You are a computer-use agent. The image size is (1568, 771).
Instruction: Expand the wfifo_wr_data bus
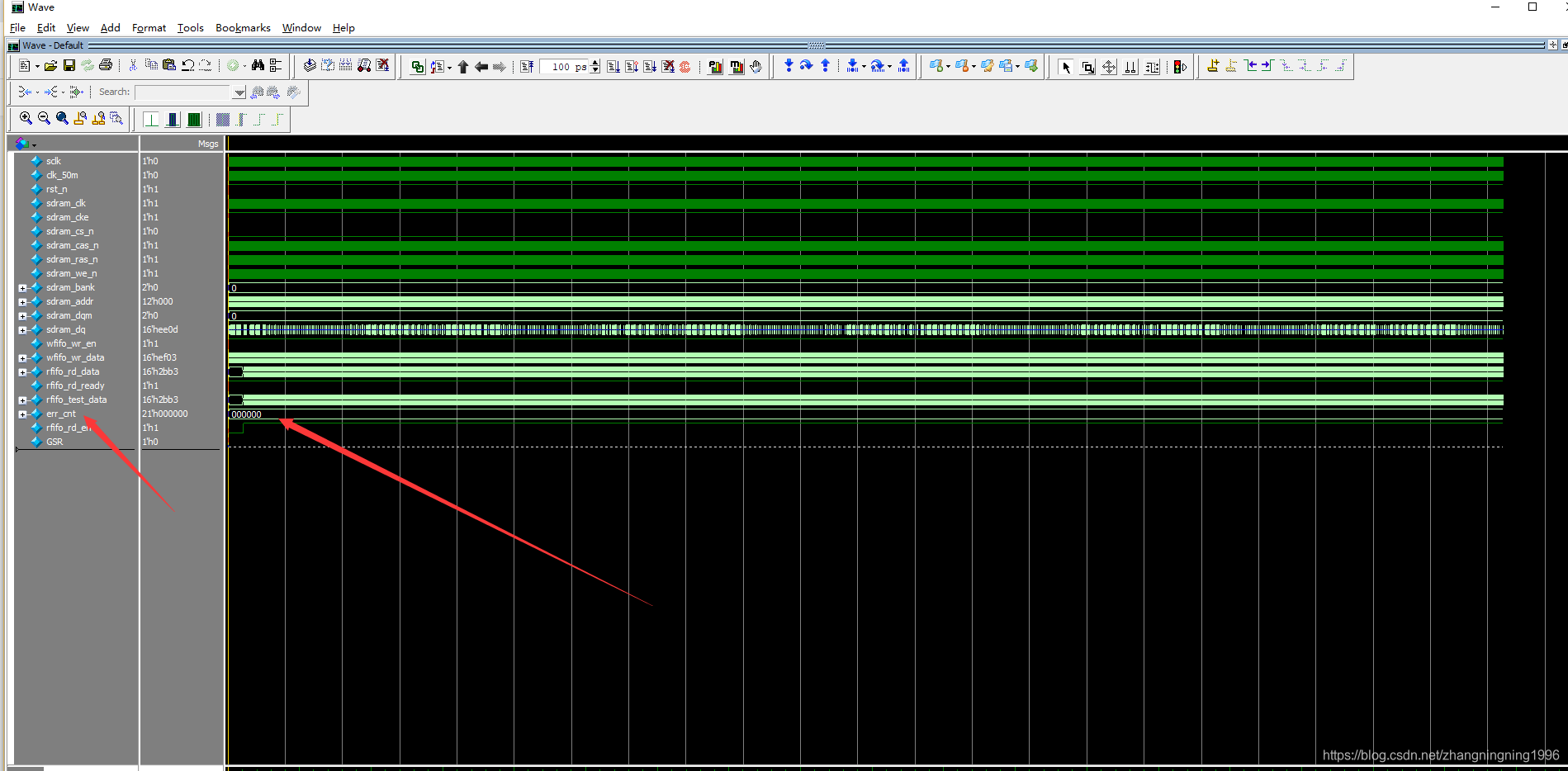pos(23,358)
